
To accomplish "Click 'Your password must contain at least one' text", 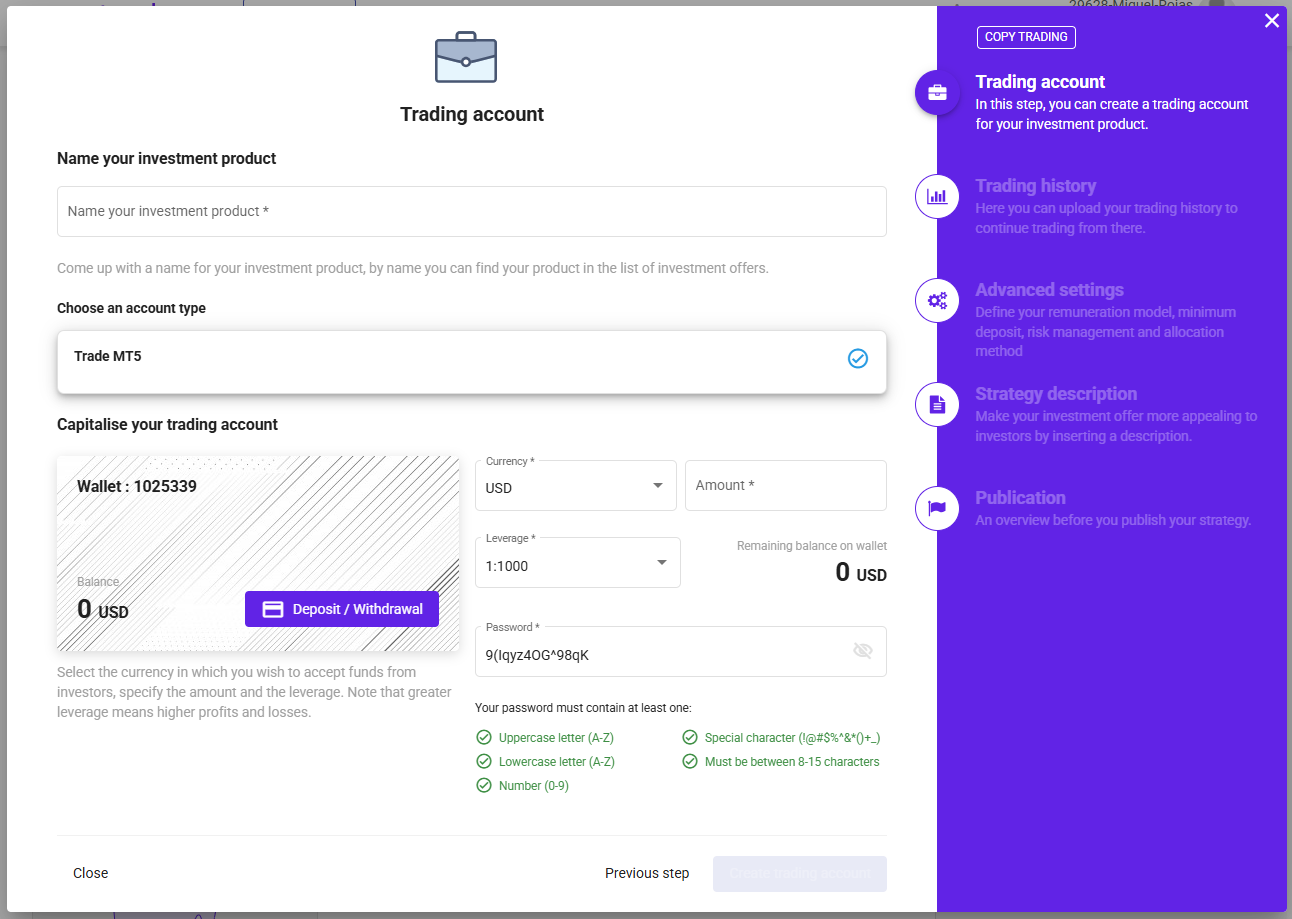I will [583, 708].
